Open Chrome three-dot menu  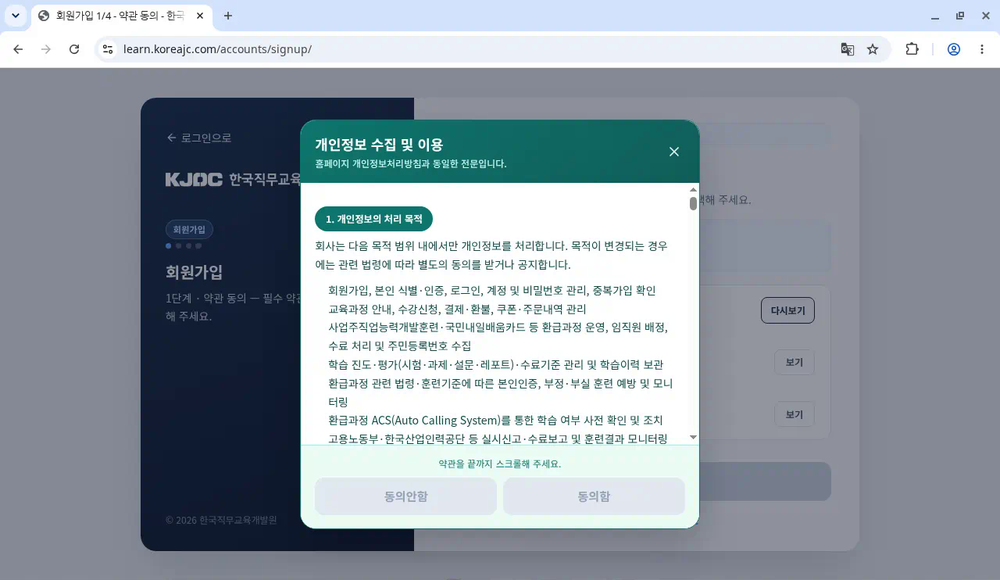pyautogui.click(x=982, y=49)
